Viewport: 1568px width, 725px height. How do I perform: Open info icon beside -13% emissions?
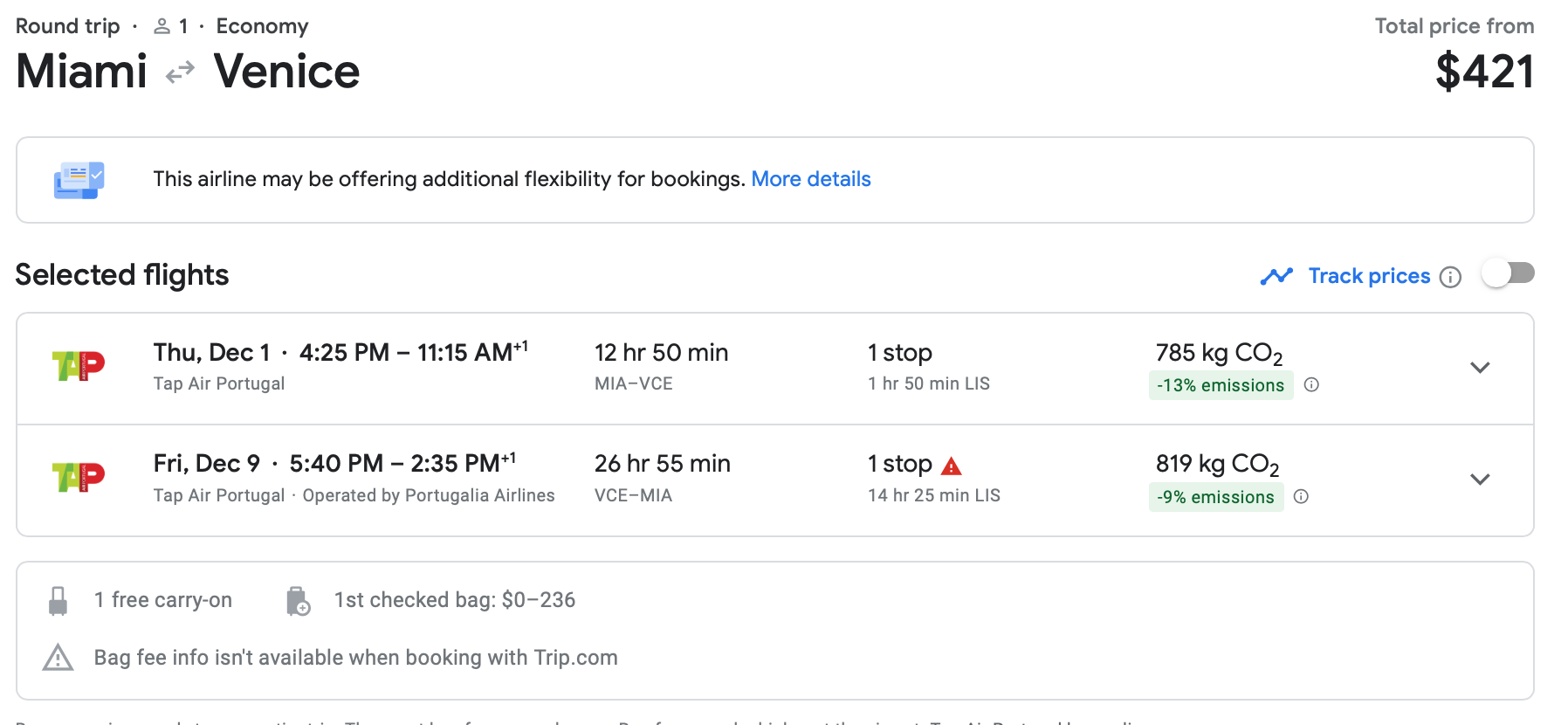tap(1311, 385)
